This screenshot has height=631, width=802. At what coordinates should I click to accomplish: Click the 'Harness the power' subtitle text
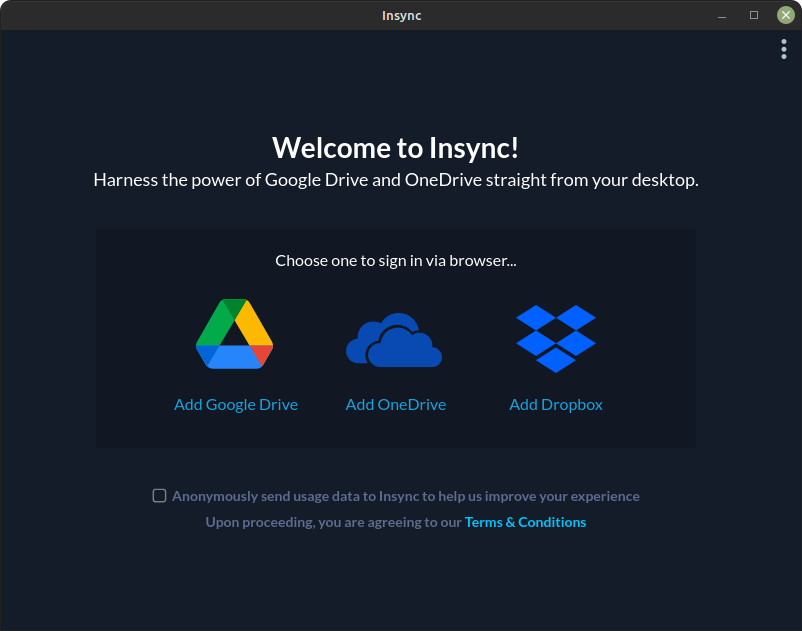tap(396, 181)
